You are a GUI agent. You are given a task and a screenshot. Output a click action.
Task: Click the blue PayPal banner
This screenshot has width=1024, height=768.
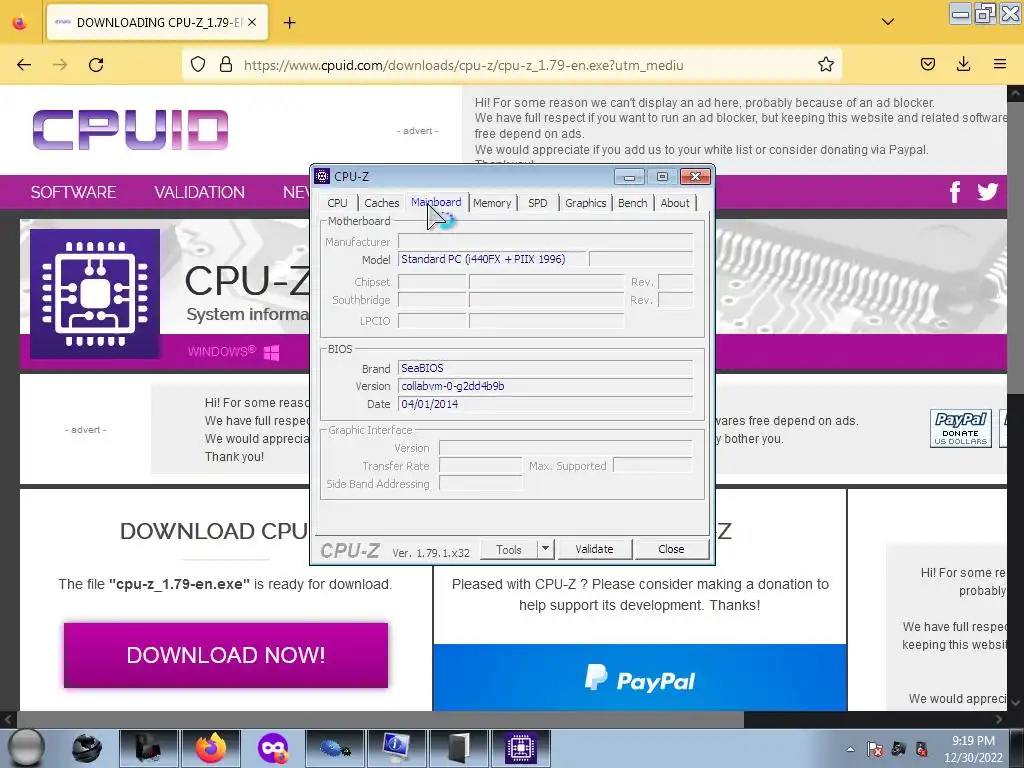click(x=640, y=678)
